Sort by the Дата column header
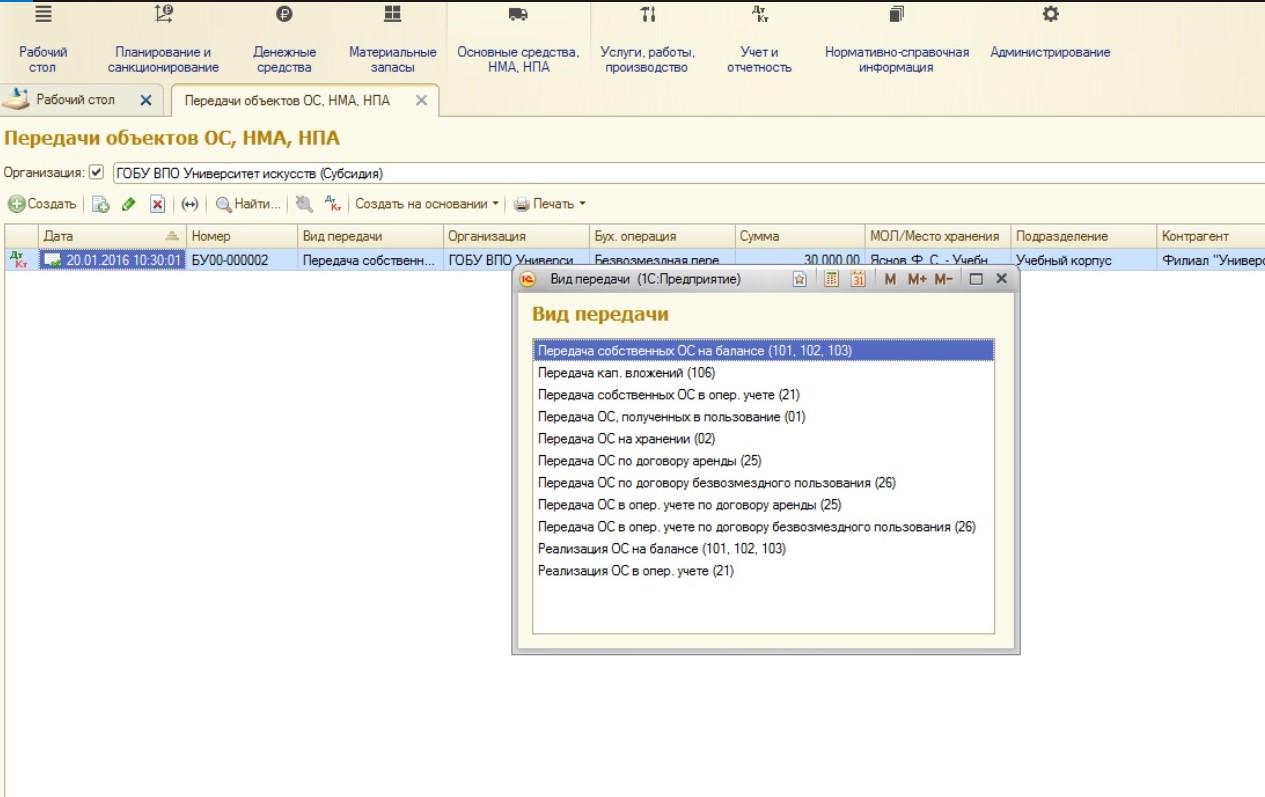The height and width of the screenshot is (797, 1265). (111, 236)
